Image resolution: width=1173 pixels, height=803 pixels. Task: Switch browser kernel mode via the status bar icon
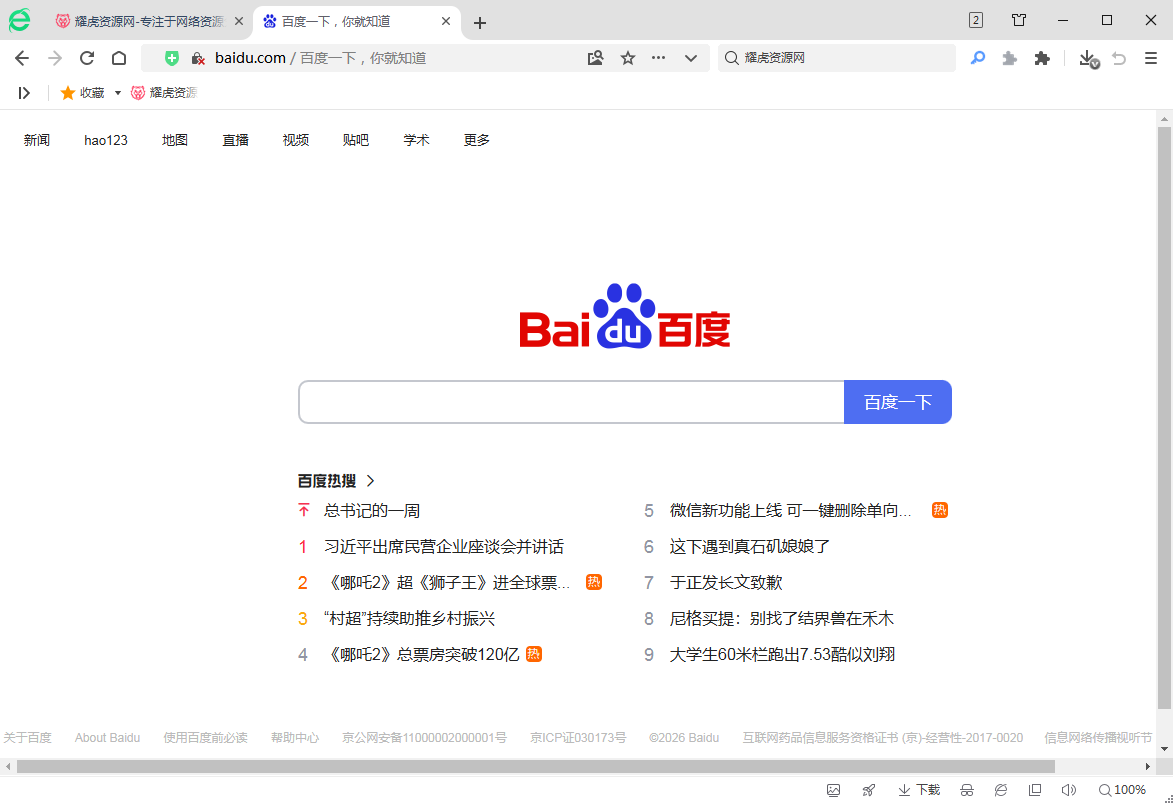pos(1000,790)
